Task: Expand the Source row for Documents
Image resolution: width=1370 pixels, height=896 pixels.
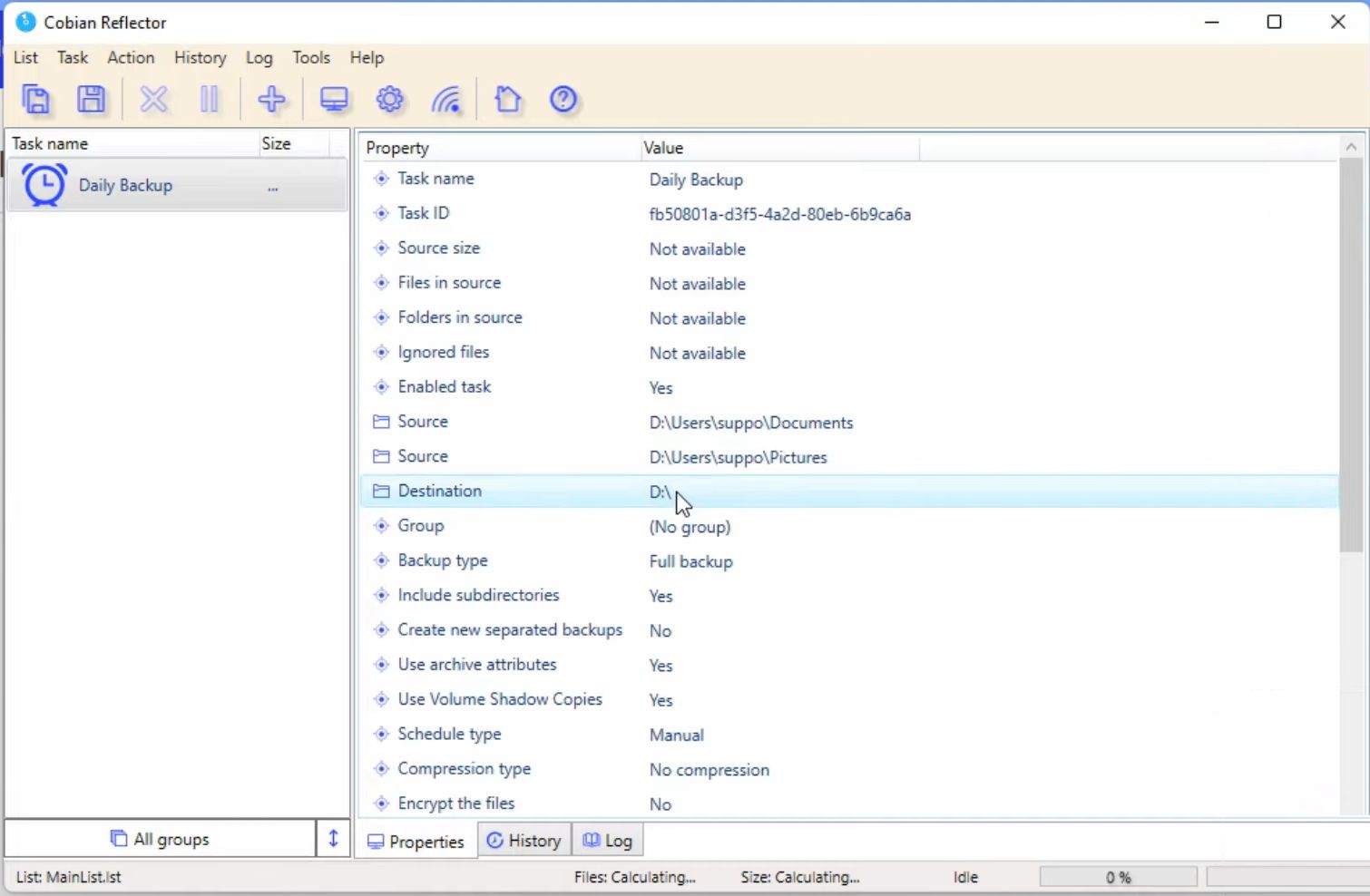Action: coord(380,421)
